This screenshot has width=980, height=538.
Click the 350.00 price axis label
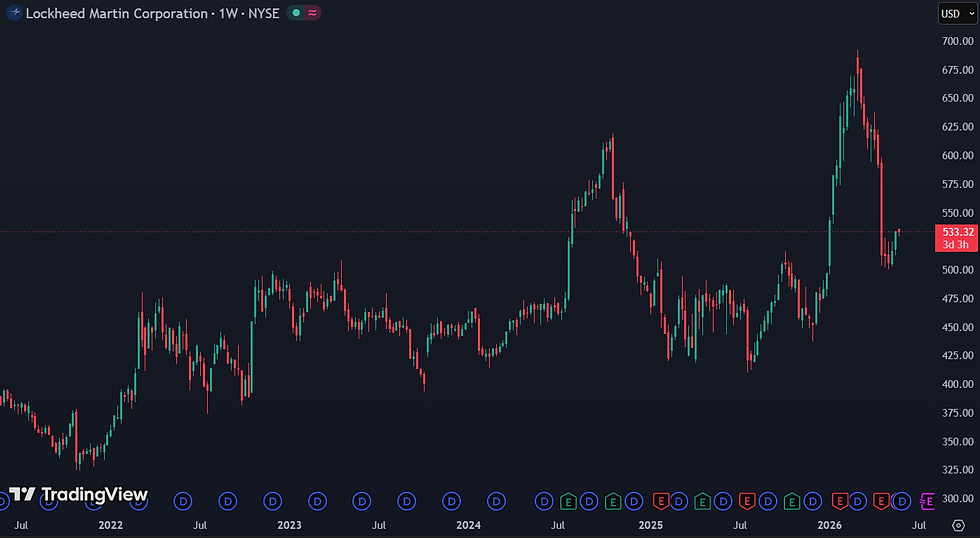click(958, 442)
